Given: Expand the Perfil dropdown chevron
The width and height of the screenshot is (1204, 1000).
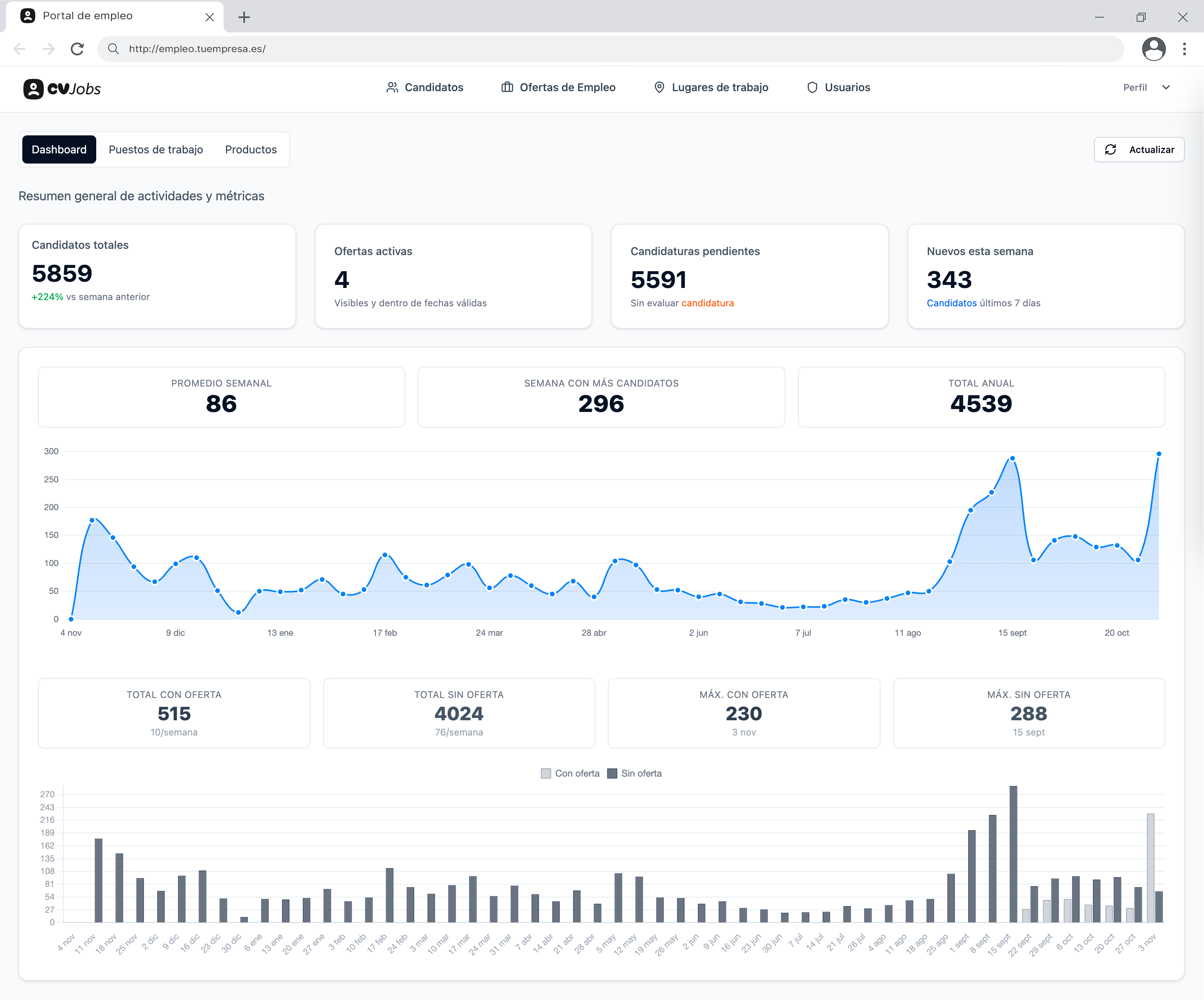Looking at the screenshot, I should 1166,87.
